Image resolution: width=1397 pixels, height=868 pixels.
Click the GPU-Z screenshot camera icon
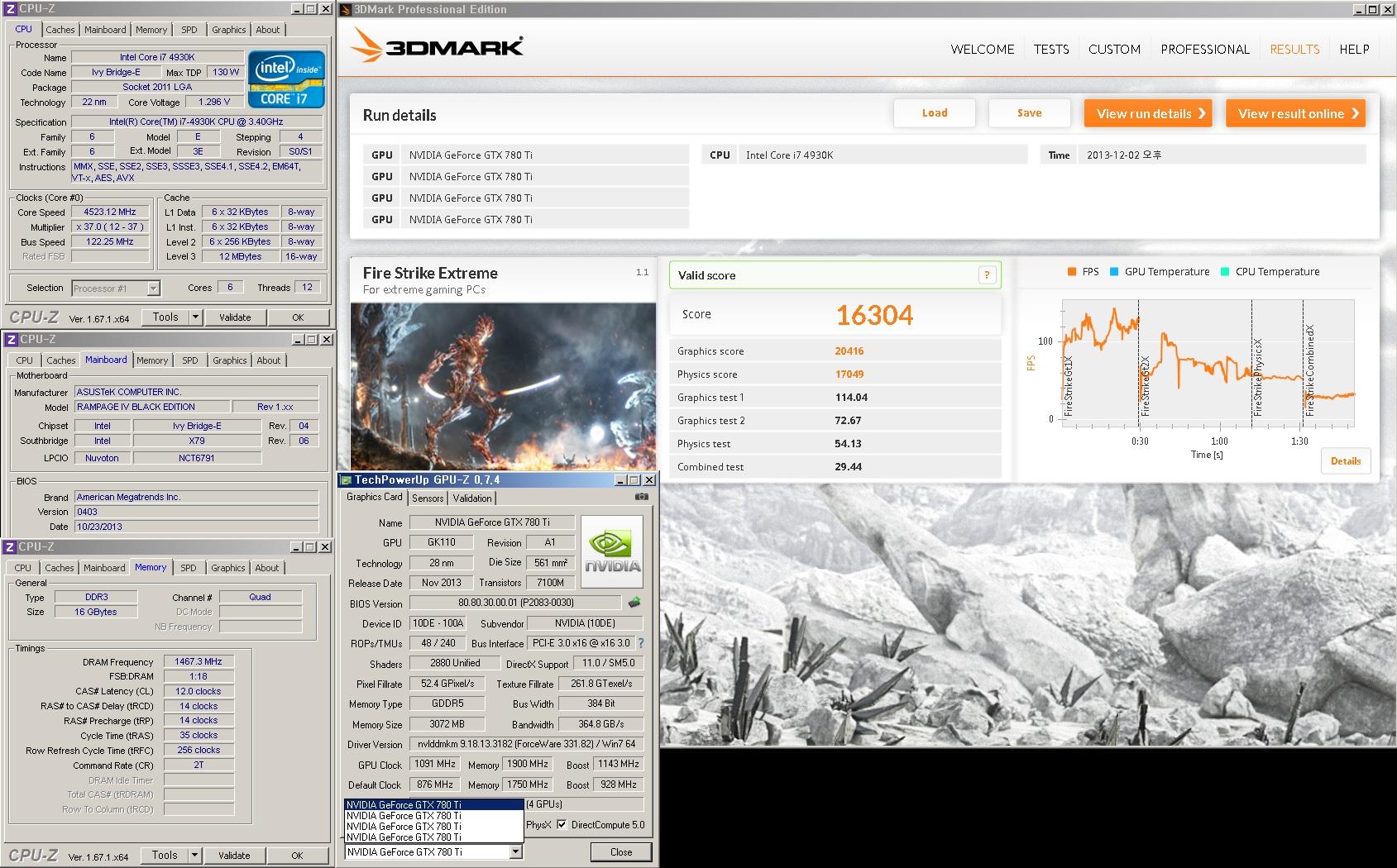point(641,497)
